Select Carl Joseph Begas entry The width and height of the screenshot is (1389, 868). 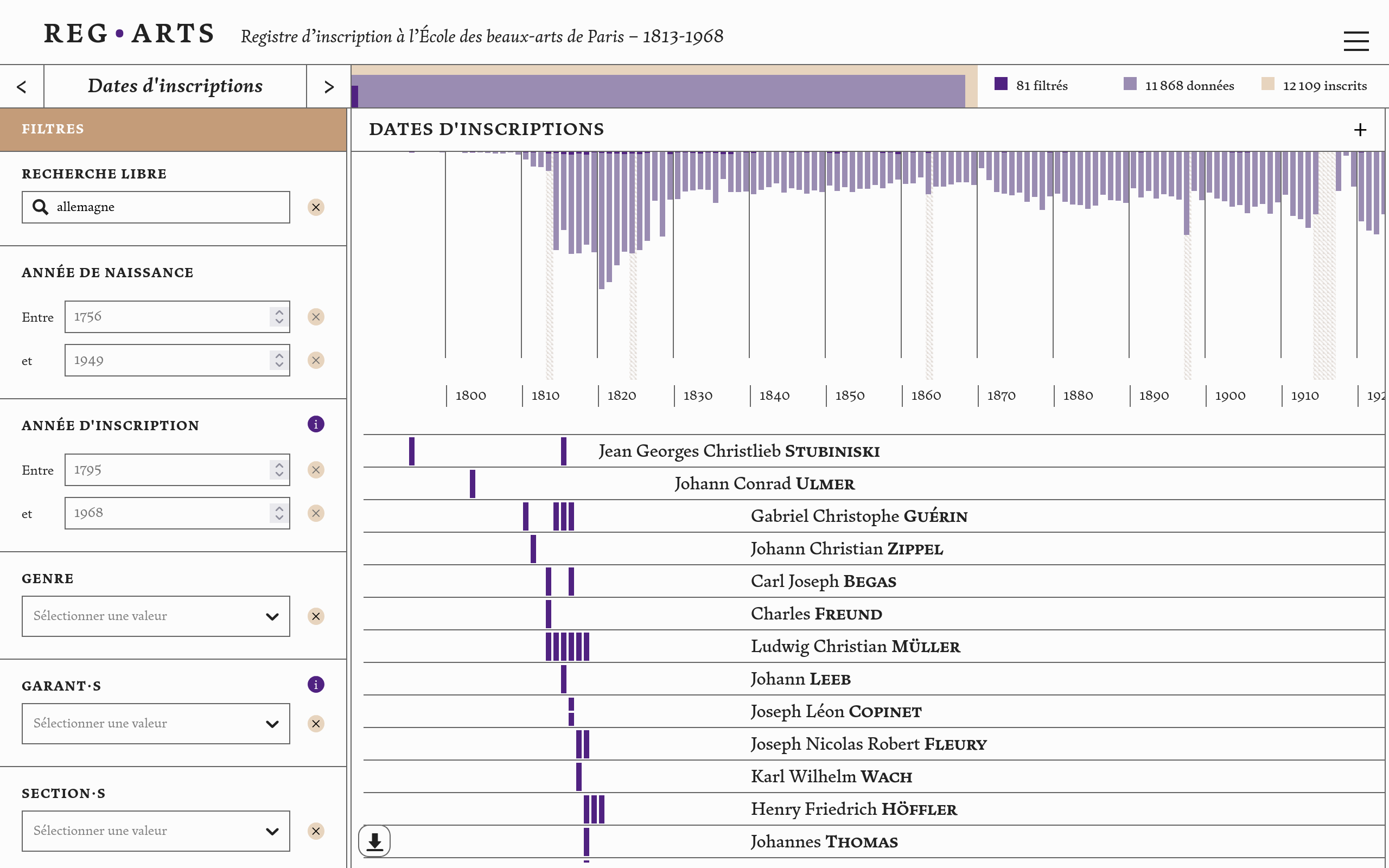click(823, 581)
